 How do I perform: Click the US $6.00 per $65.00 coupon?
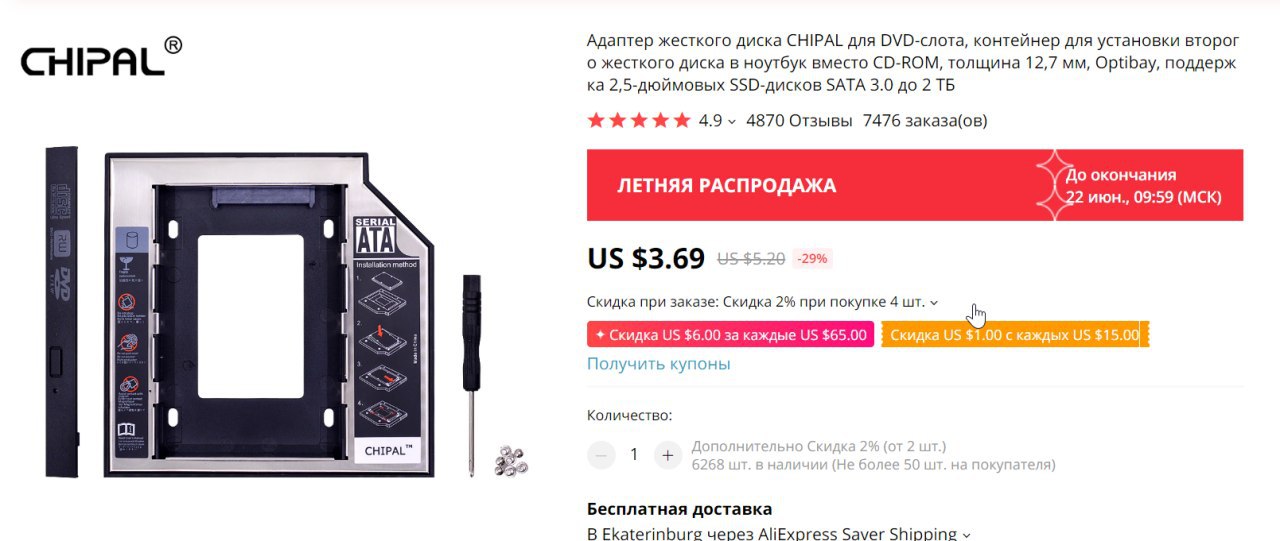coord(730,334)
